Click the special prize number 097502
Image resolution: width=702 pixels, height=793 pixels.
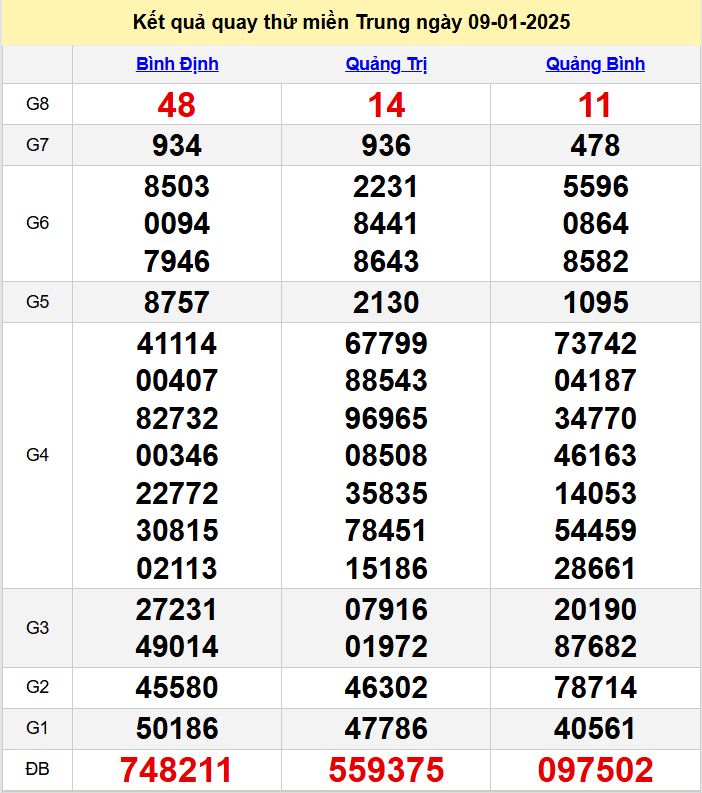tap(595, 770)
